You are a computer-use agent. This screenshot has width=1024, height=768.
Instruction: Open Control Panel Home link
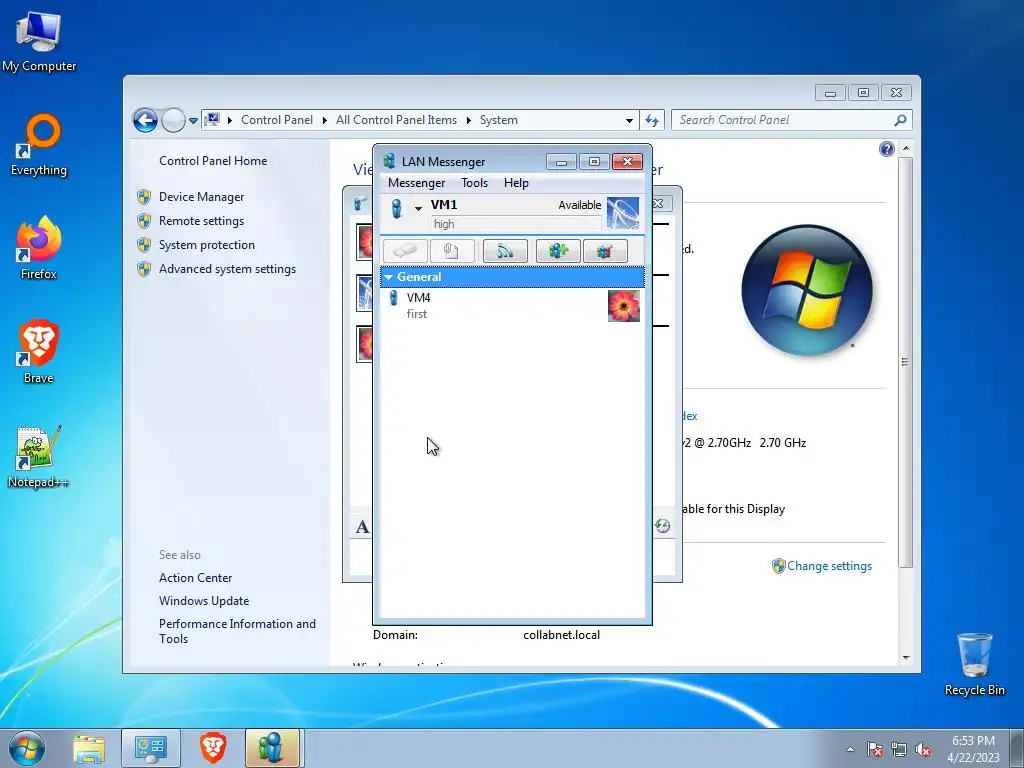(213, 161)
